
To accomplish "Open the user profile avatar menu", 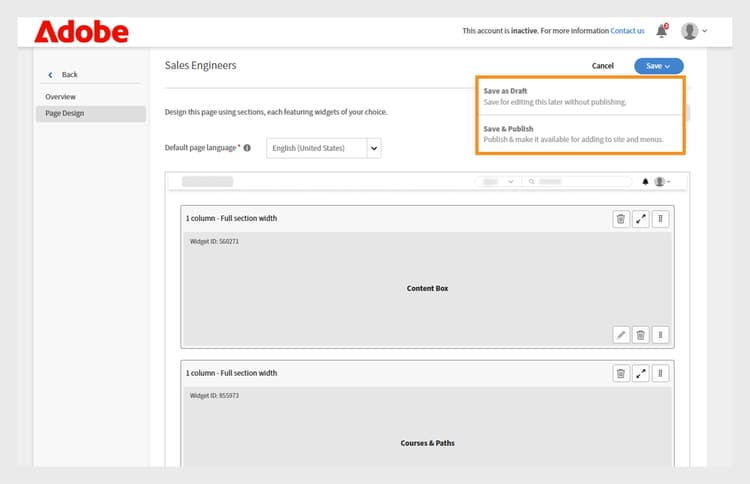I will pyautogui.click(x=691, y=31).
